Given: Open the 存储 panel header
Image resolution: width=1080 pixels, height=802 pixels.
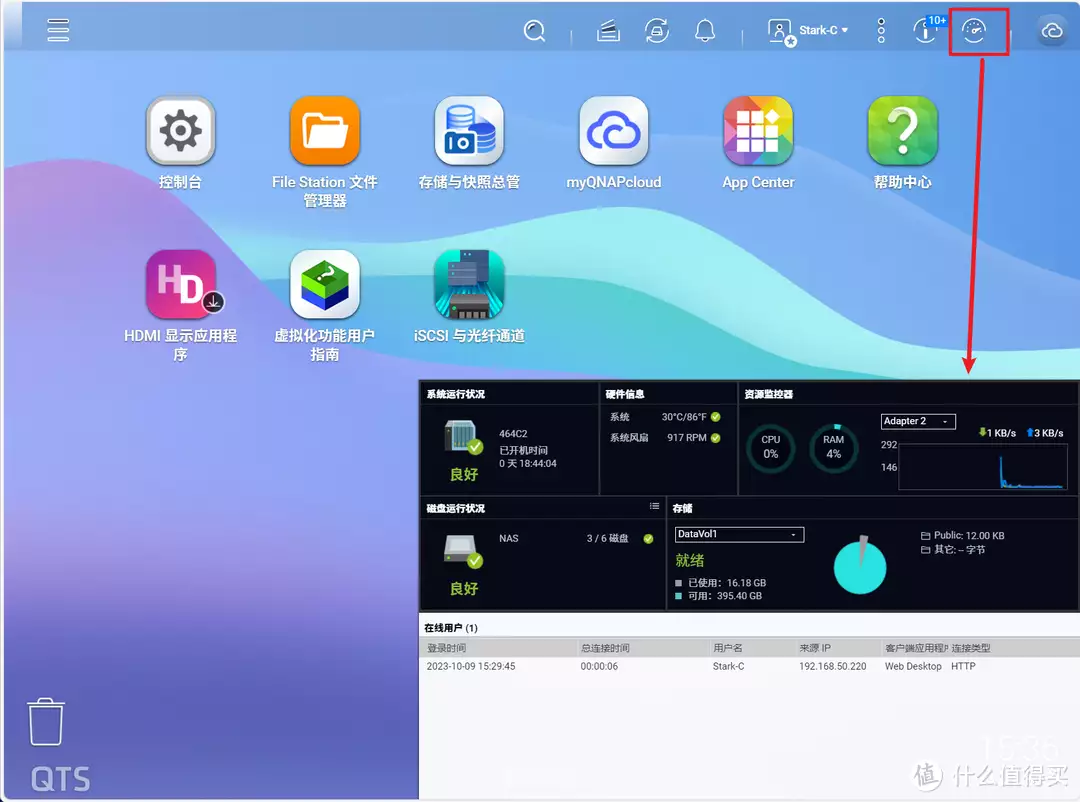Looking at the screenshot, I should click(683, 508).
